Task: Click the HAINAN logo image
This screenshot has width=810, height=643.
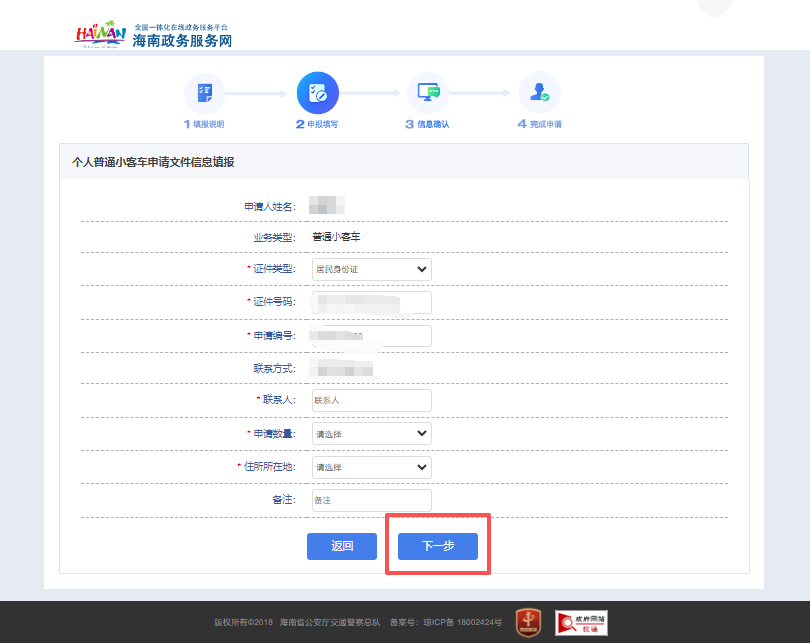Action: click(x=97, y=31)
